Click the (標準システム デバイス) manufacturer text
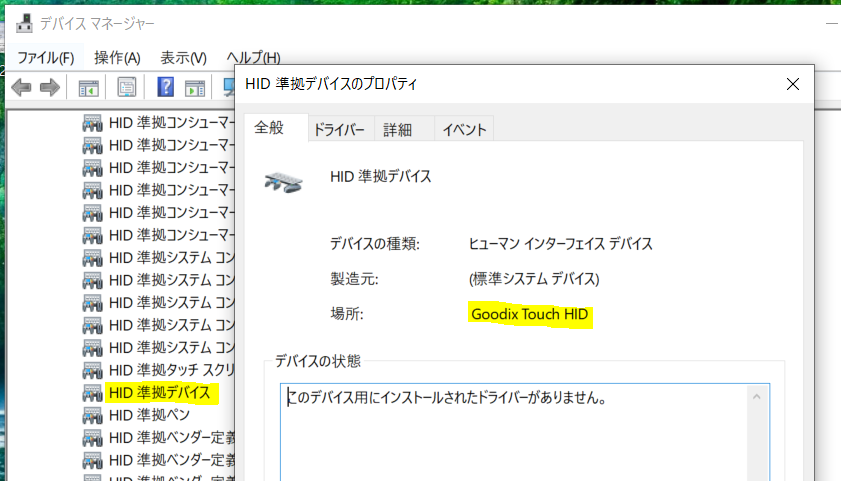 534,279
